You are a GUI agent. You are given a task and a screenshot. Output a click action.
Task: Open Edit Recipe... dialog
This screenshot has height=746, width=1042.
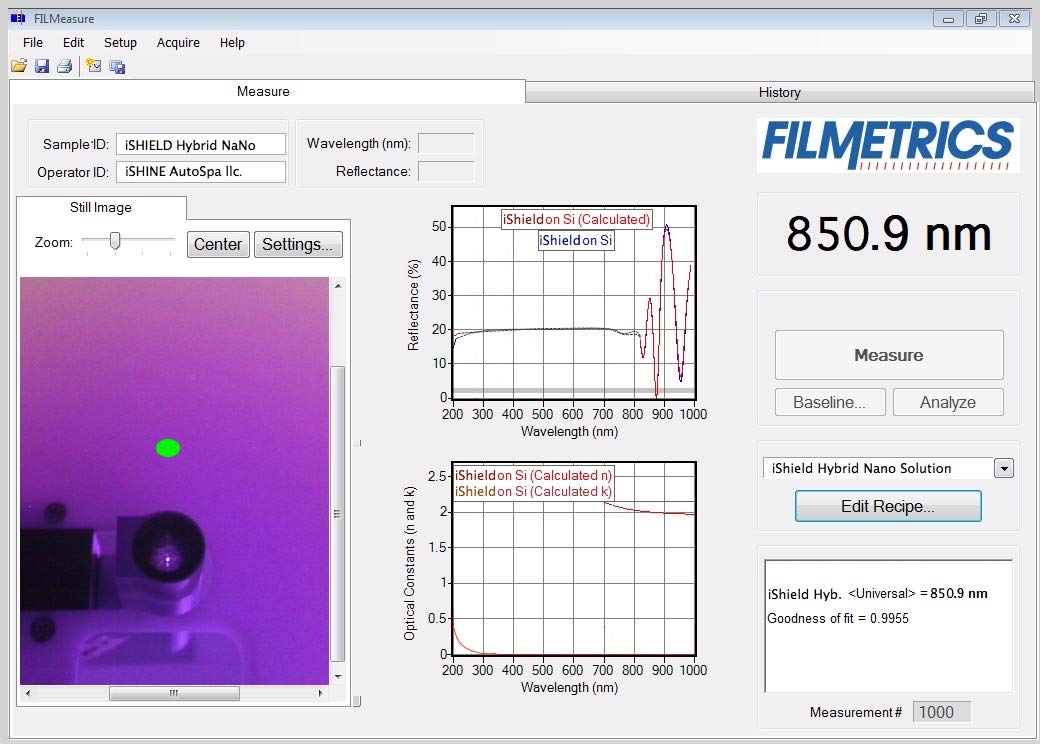click(x=887, y=506)
